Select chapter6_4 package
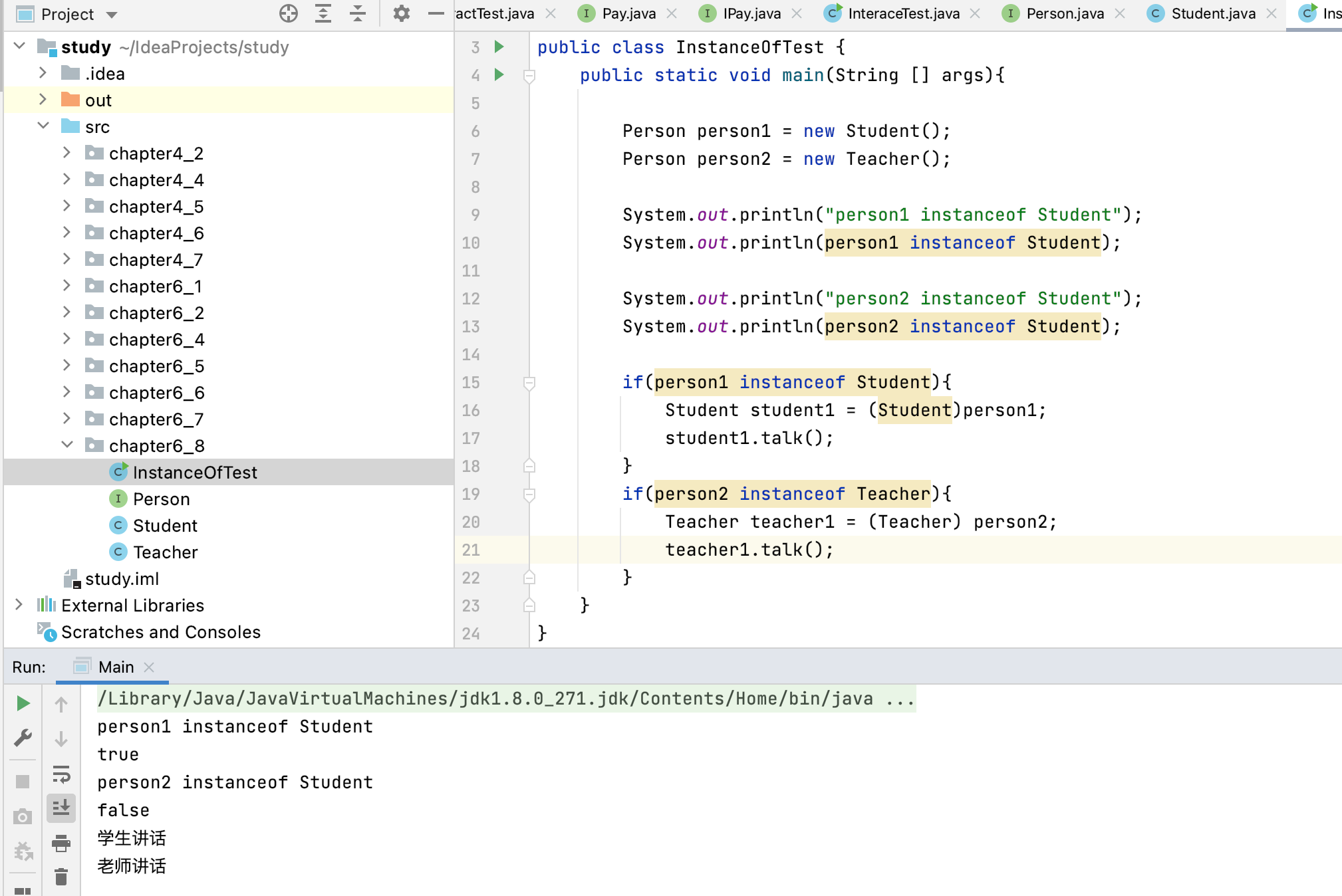 [229, 339]
